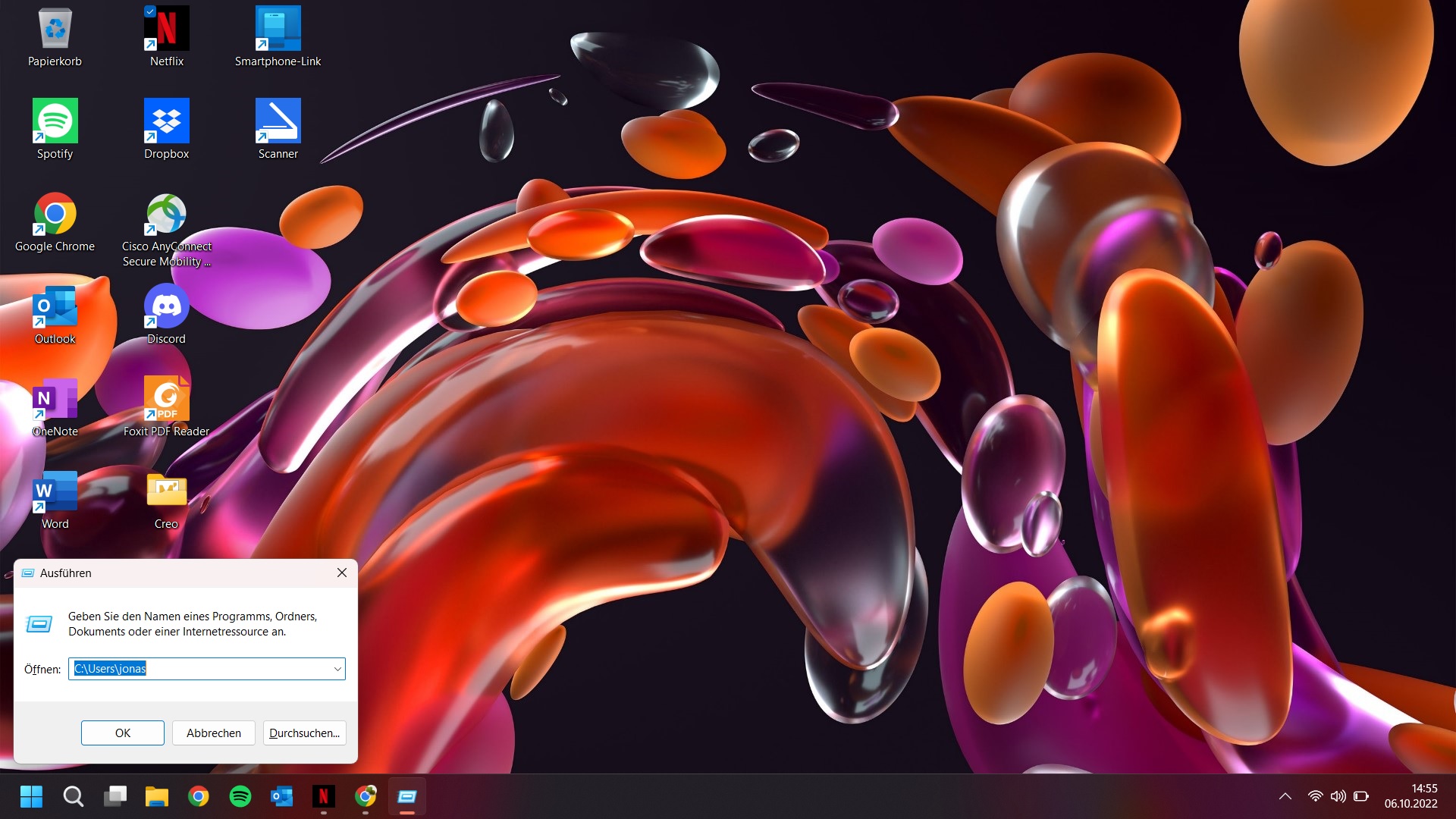The width and height of the screenshot is (1456, 819).
Task: Open the Windows Start menu
Action: point(31,796)
